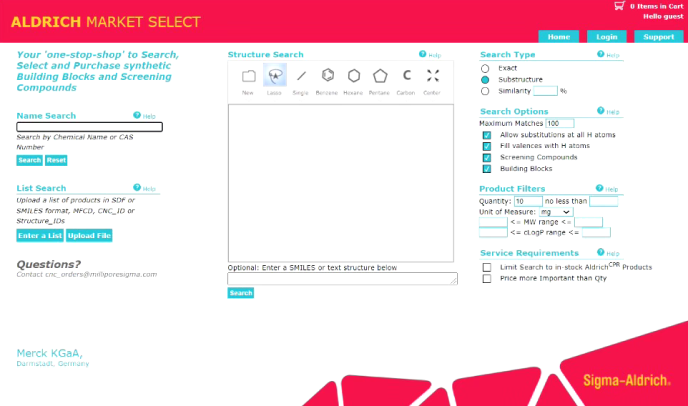The width and height of the screenshot is (688, 406).
Task: Click the Structure Search button below SMILES box
Action: pos(240,293)
